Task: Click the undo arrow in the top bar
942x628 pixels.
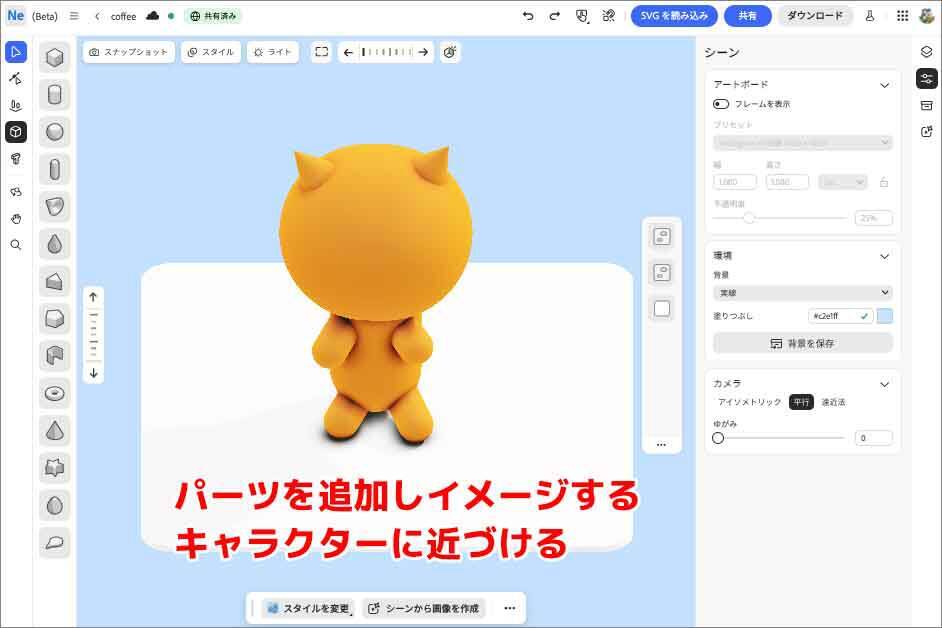Action: click(528, 16)
